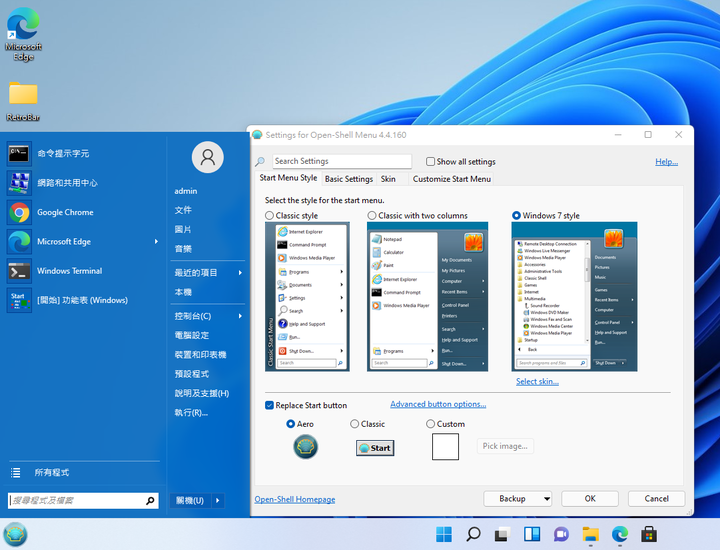
Task: Click the Aero shell button image
Action: point(305,447)
